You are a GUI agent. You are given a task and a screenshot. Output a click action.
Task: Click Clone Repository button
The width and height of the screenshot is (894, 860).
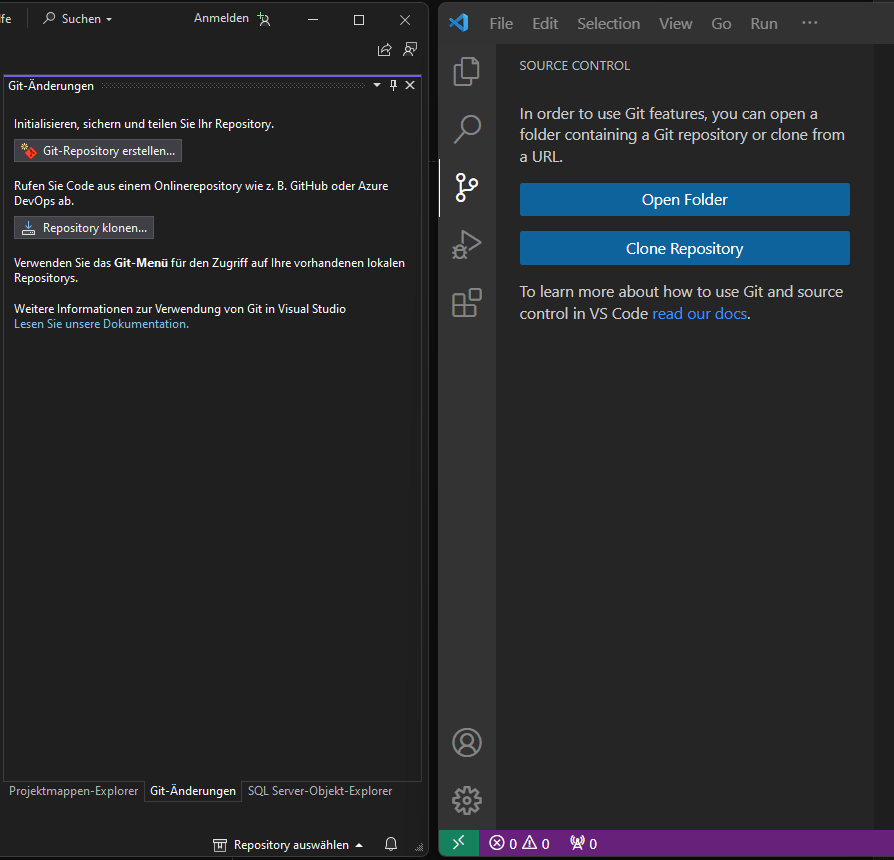[684, 248]
